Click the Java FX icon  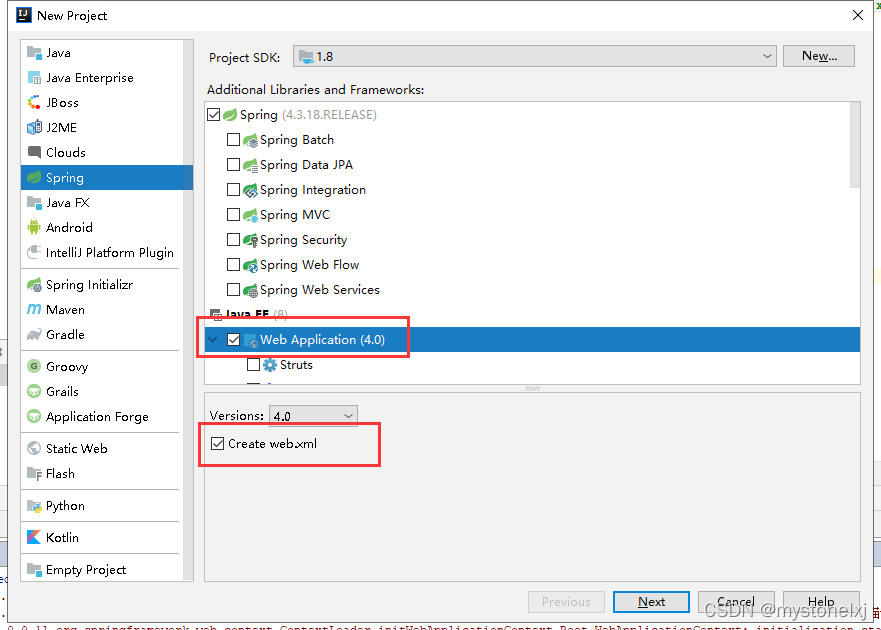pyautogui.click(x=34, y=202)
